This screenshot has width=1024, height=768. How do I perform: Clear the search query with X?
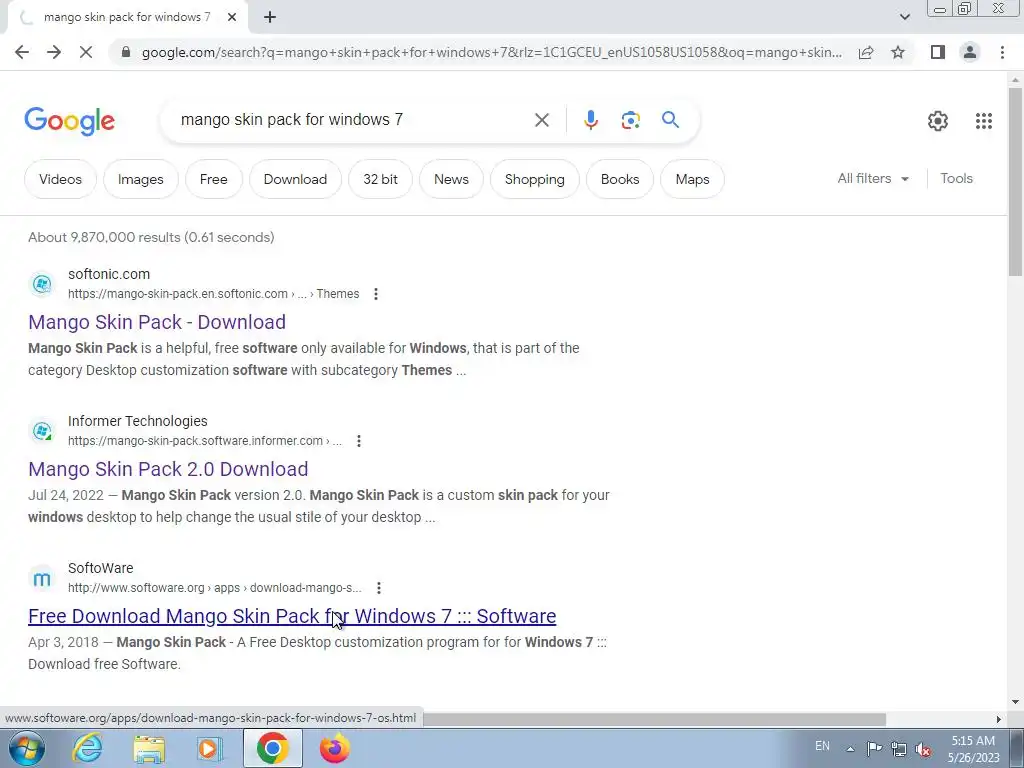(x=541, y=120)
